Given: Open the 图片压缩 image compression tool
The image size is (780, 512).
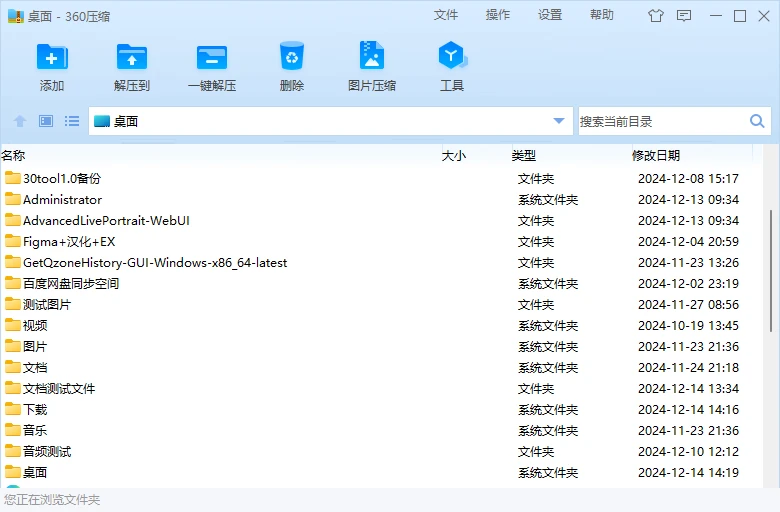Looking at the screenshot, I should point(372,55).
